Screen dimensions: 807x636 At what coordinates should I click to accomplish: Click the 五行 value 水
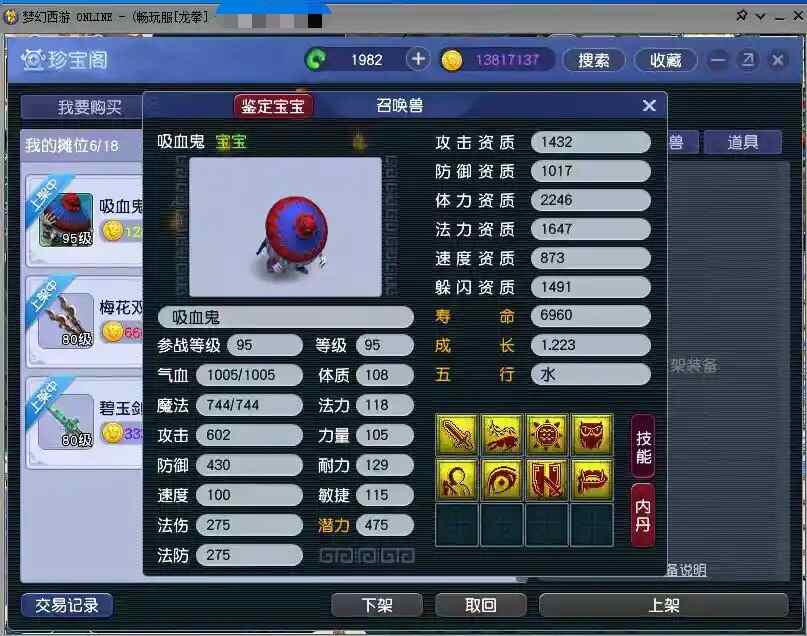tap(591, 374)
